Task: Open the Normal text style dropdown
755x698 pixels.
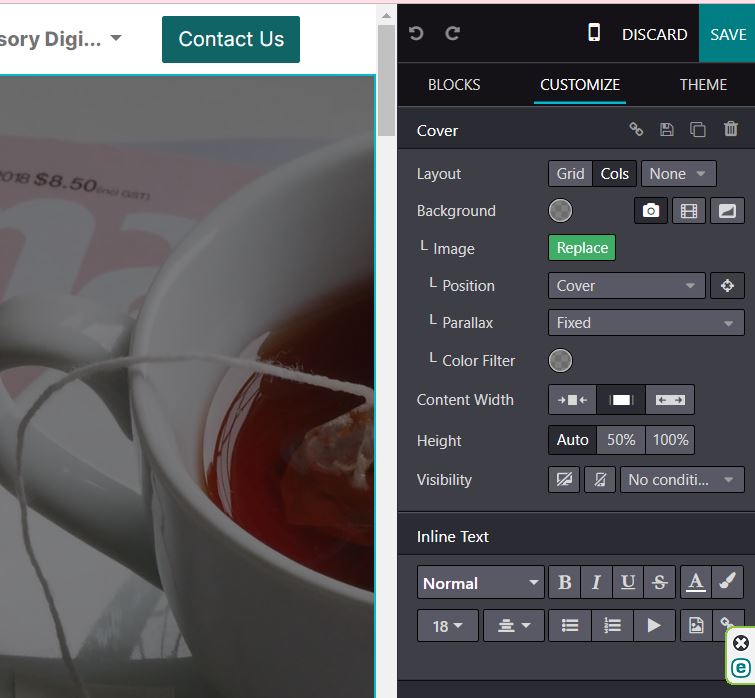Action: click(x=480, y=583)
